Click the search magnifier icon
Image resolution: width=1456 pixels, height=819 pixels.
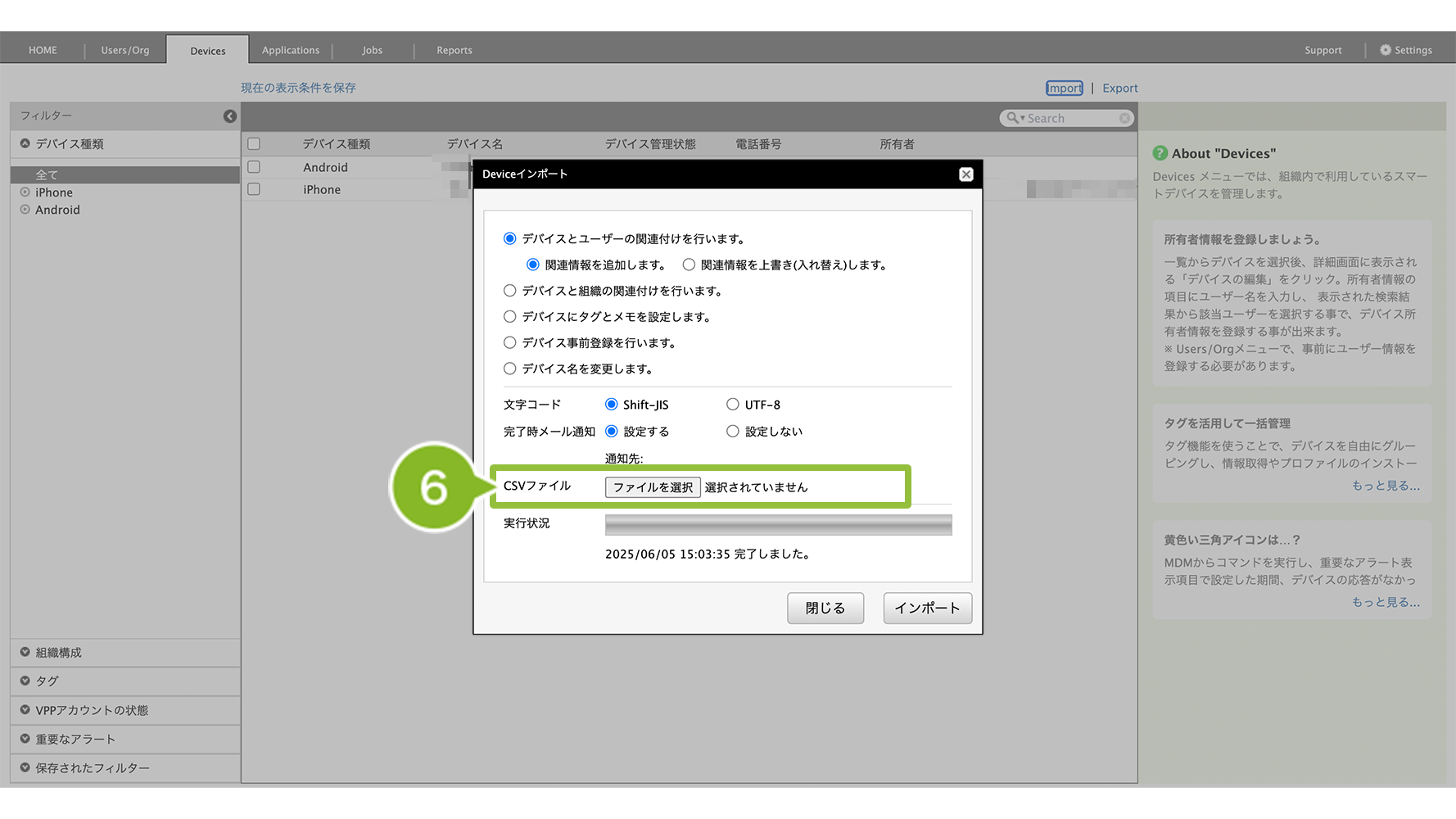coord(1013,118)
